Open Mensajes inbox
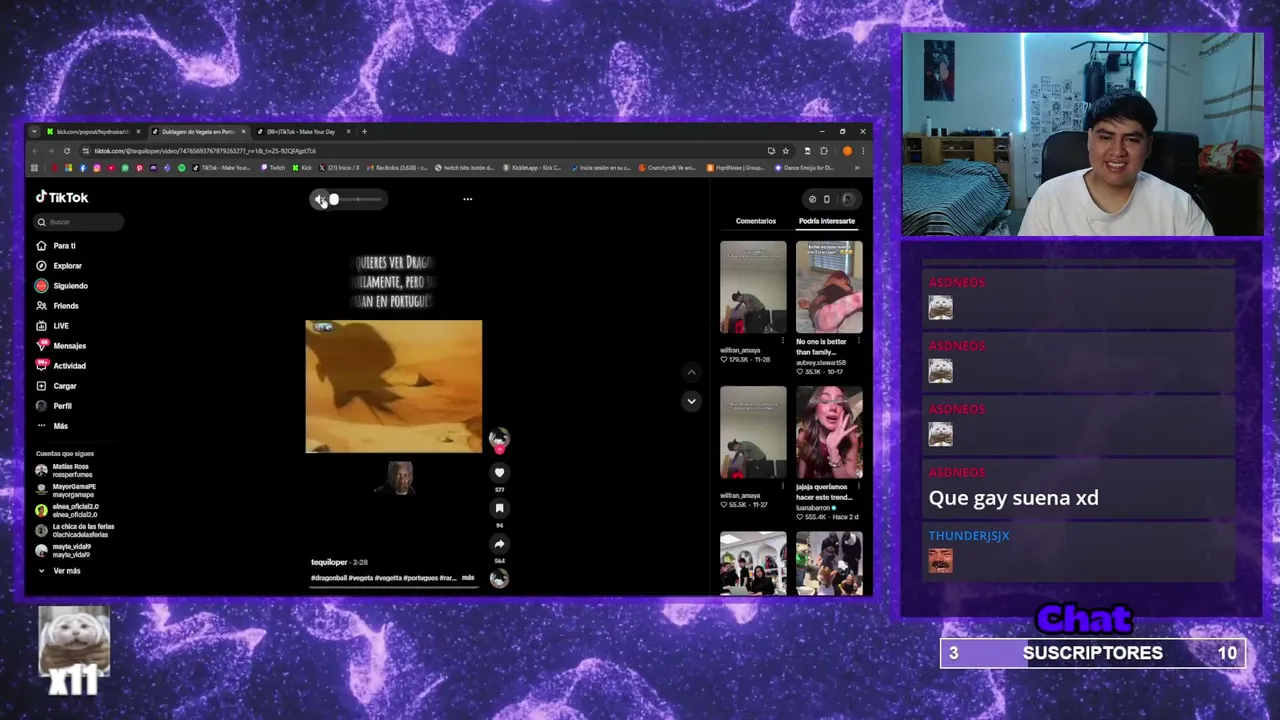Viewport: 1280px width, 720px height. 61,346
